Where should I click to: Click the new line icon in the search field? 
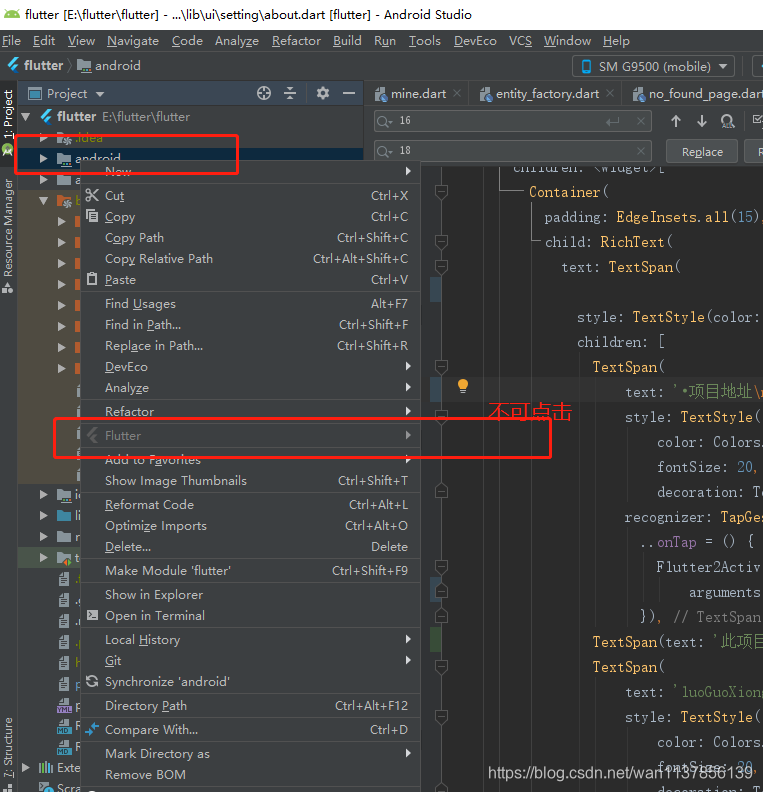pos(613,121)
